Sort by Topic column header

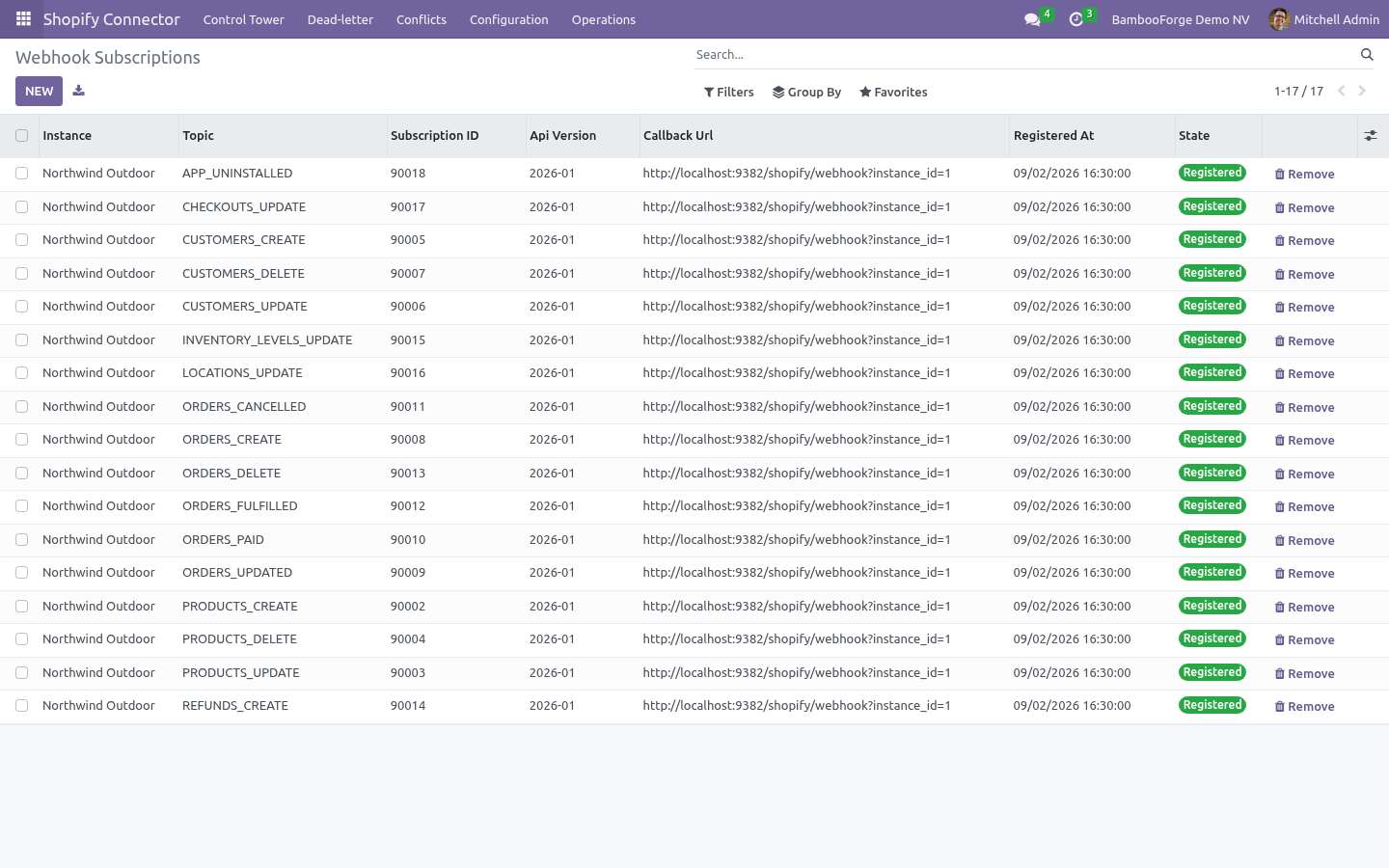coord(283,136)
